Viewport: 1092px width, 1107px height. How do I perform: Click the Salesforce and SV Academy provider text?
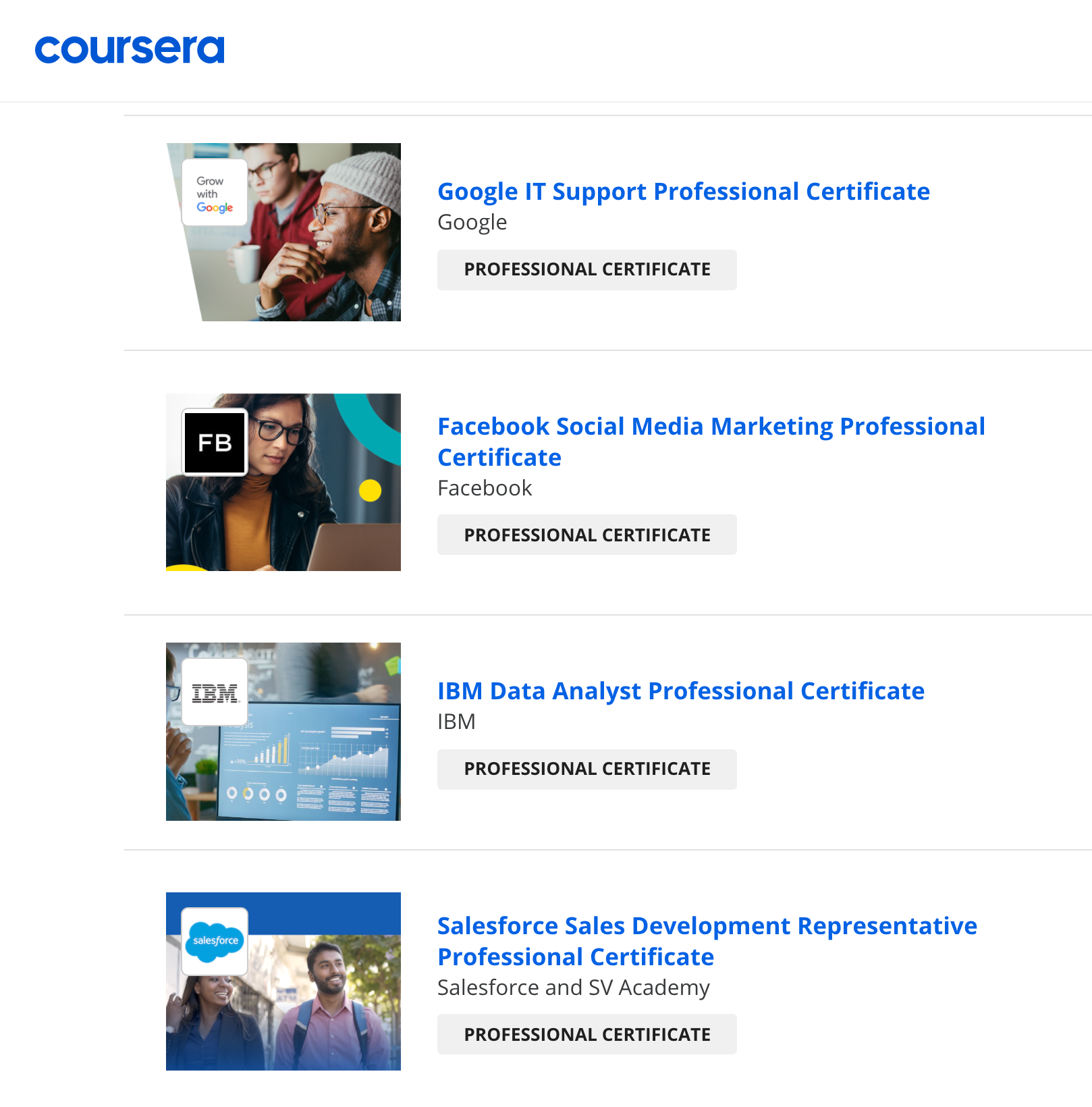coord(573,988)
